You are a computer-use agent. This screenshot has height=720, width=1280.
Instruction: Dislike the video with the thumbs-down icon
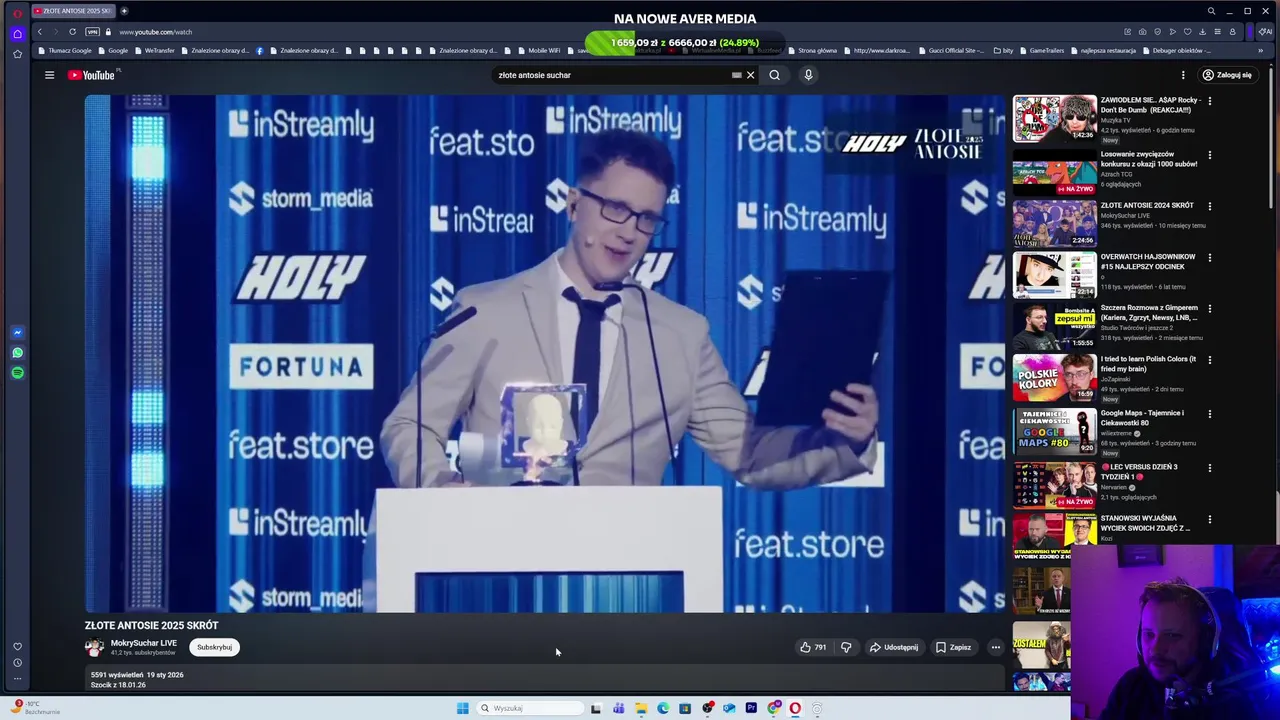coord(846,647)
